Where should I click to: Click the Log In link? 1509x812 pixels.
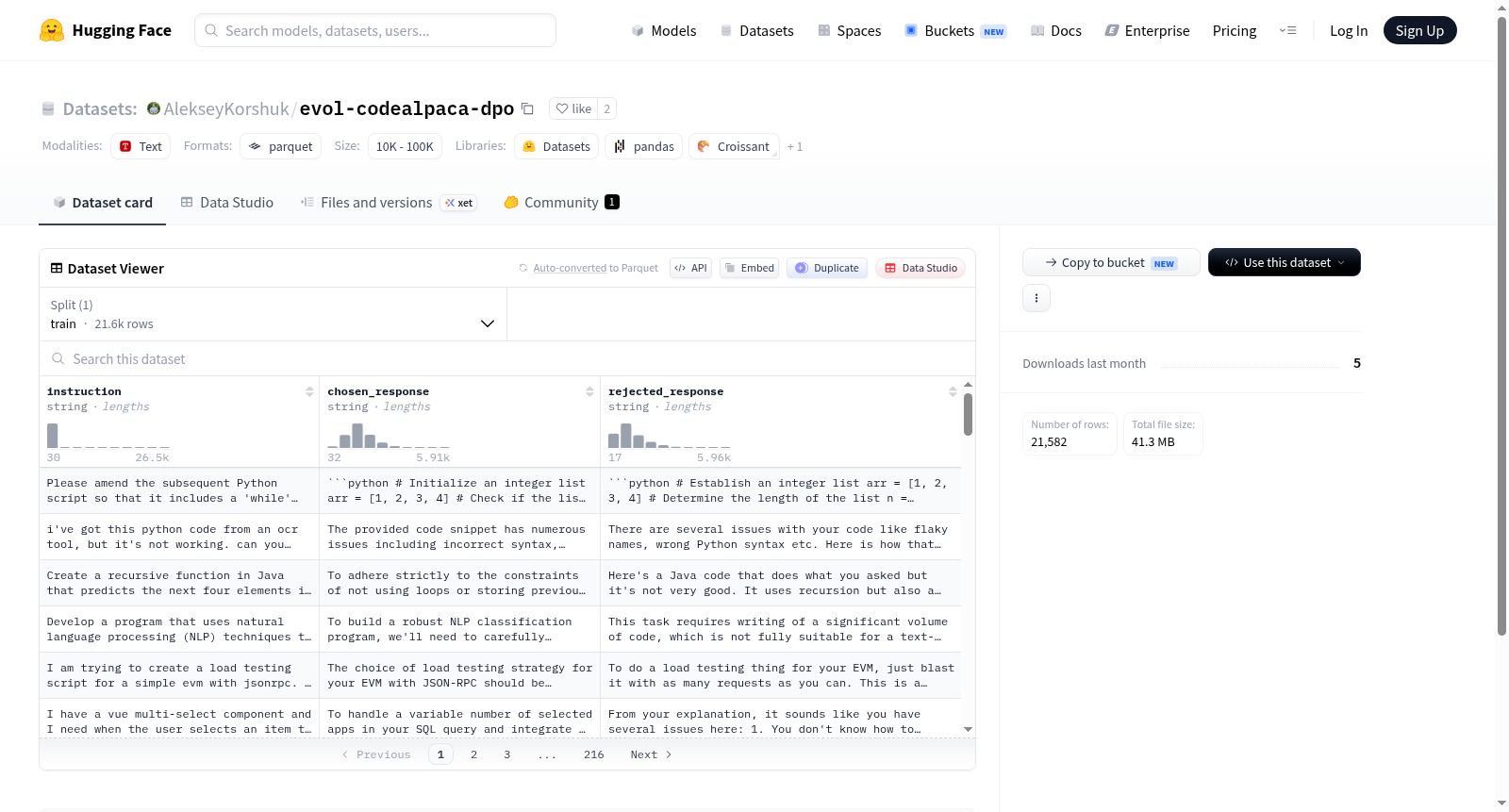point(1349,30)
